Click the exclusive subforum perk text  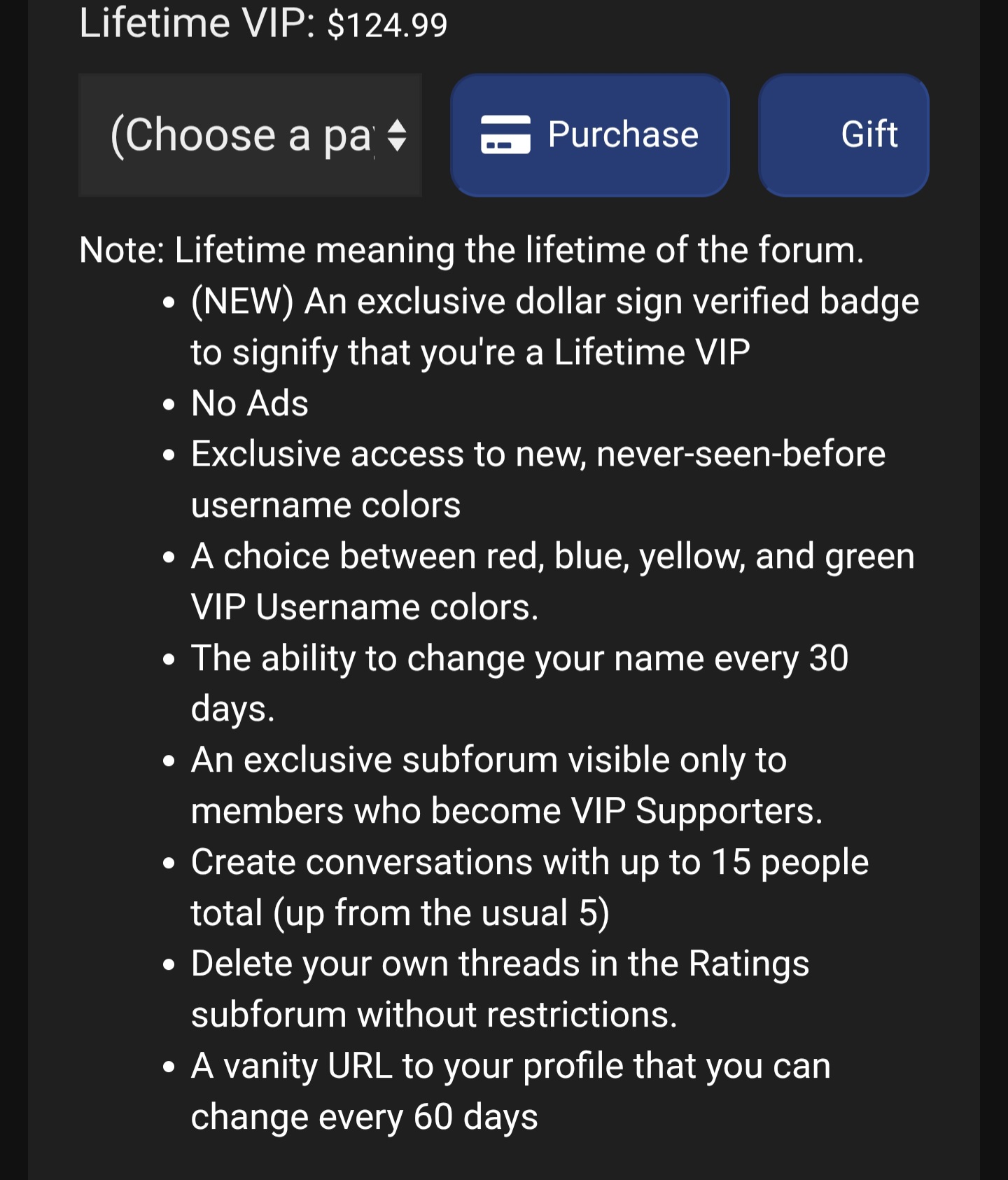(x=505, y=785)
